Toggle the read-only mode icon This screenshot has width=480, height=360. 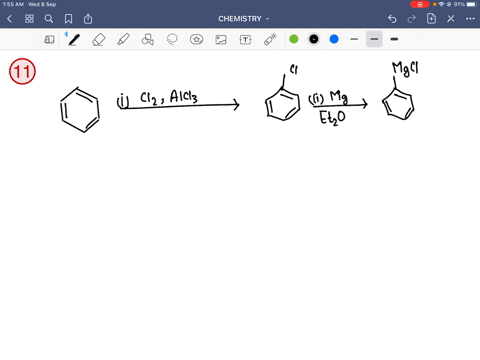click(49, 40)
